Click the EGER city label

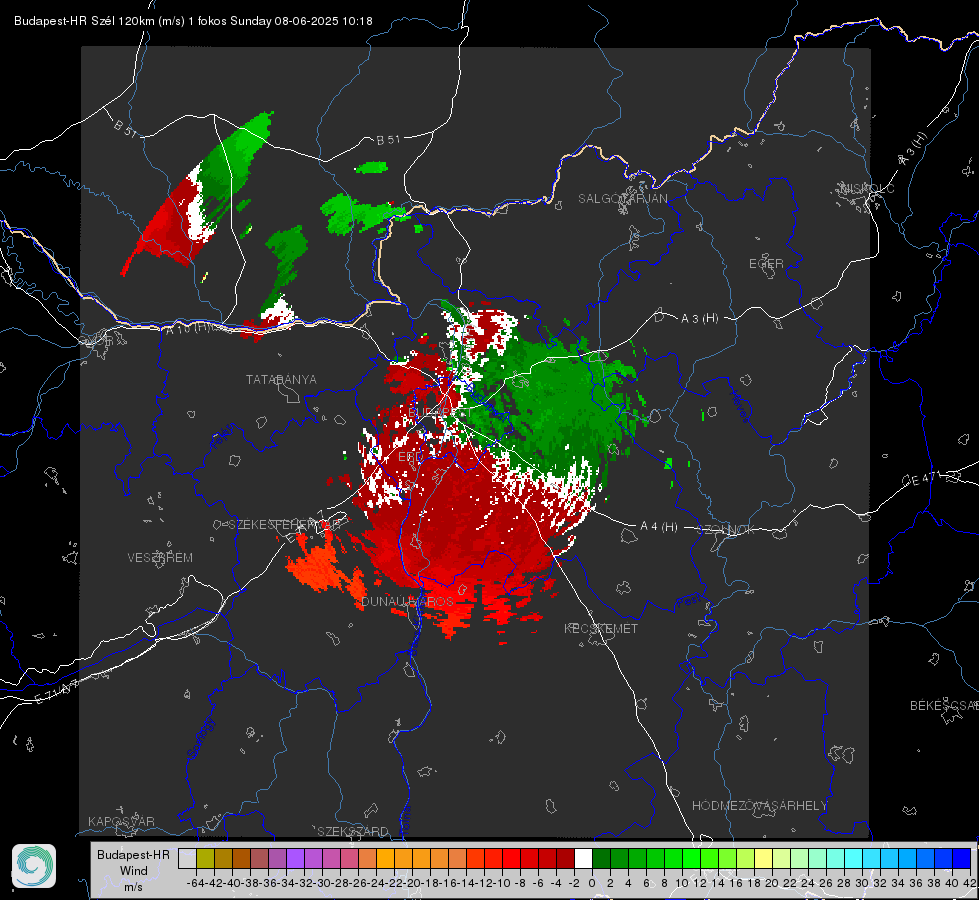(x=766, y=264)
